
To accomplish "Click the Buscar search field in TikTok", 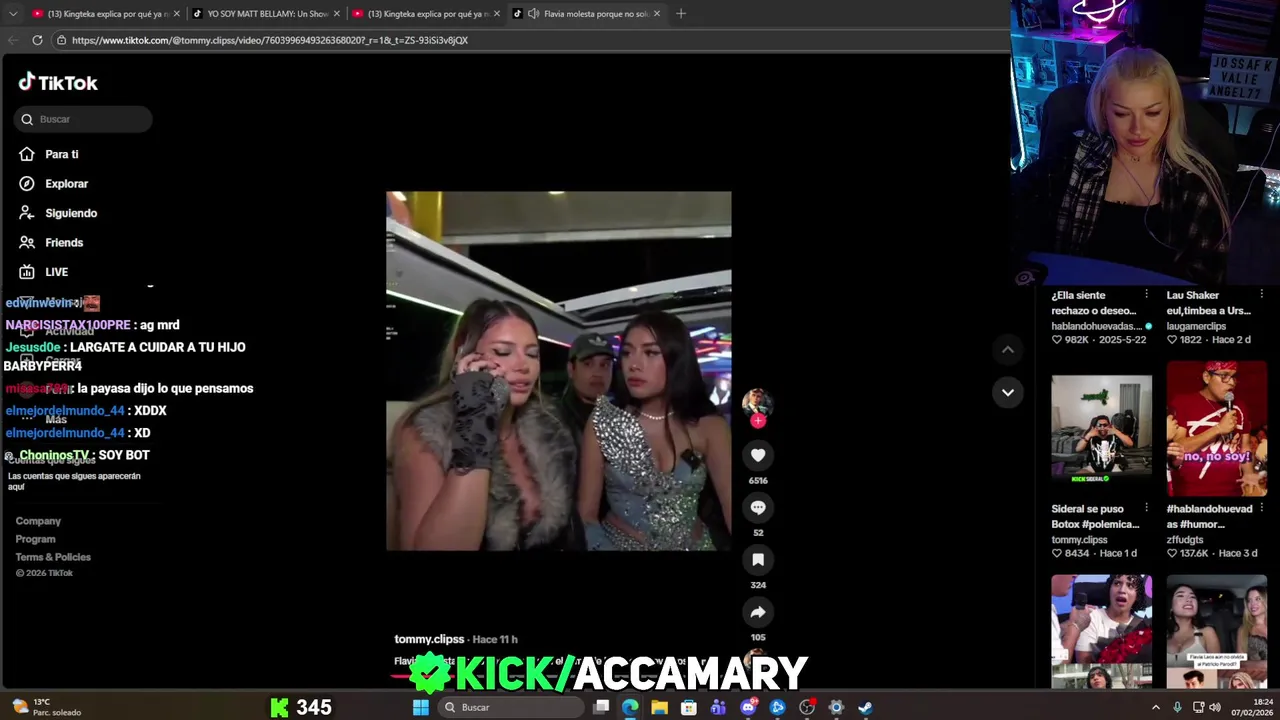I will click(x=83, y=119).
